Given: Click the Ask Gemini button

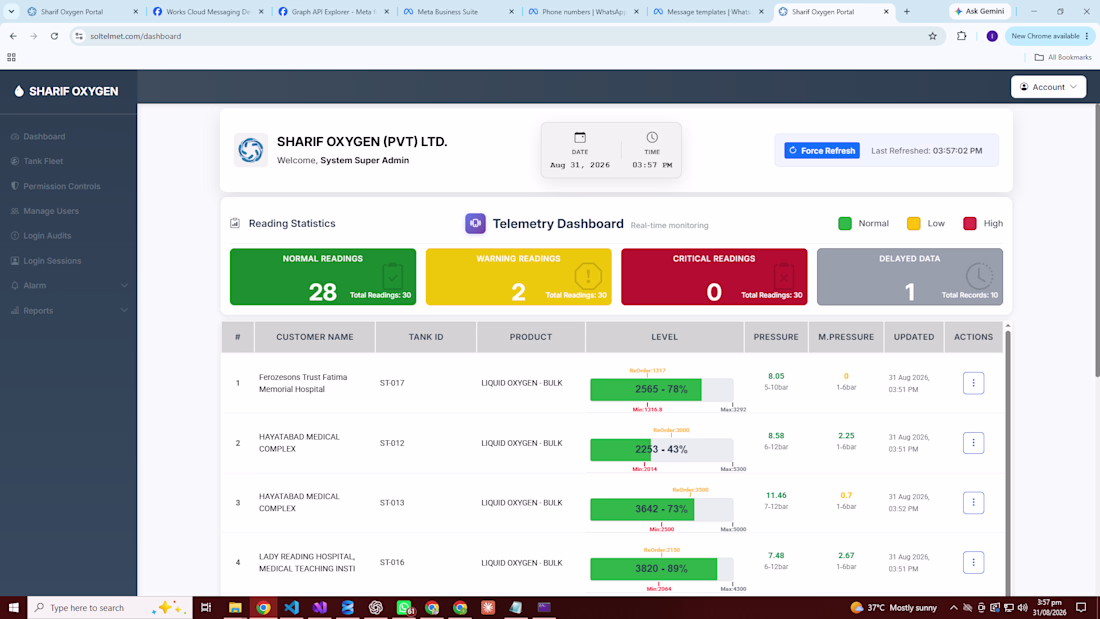Looking at the screenshot, I should point(979,11).
